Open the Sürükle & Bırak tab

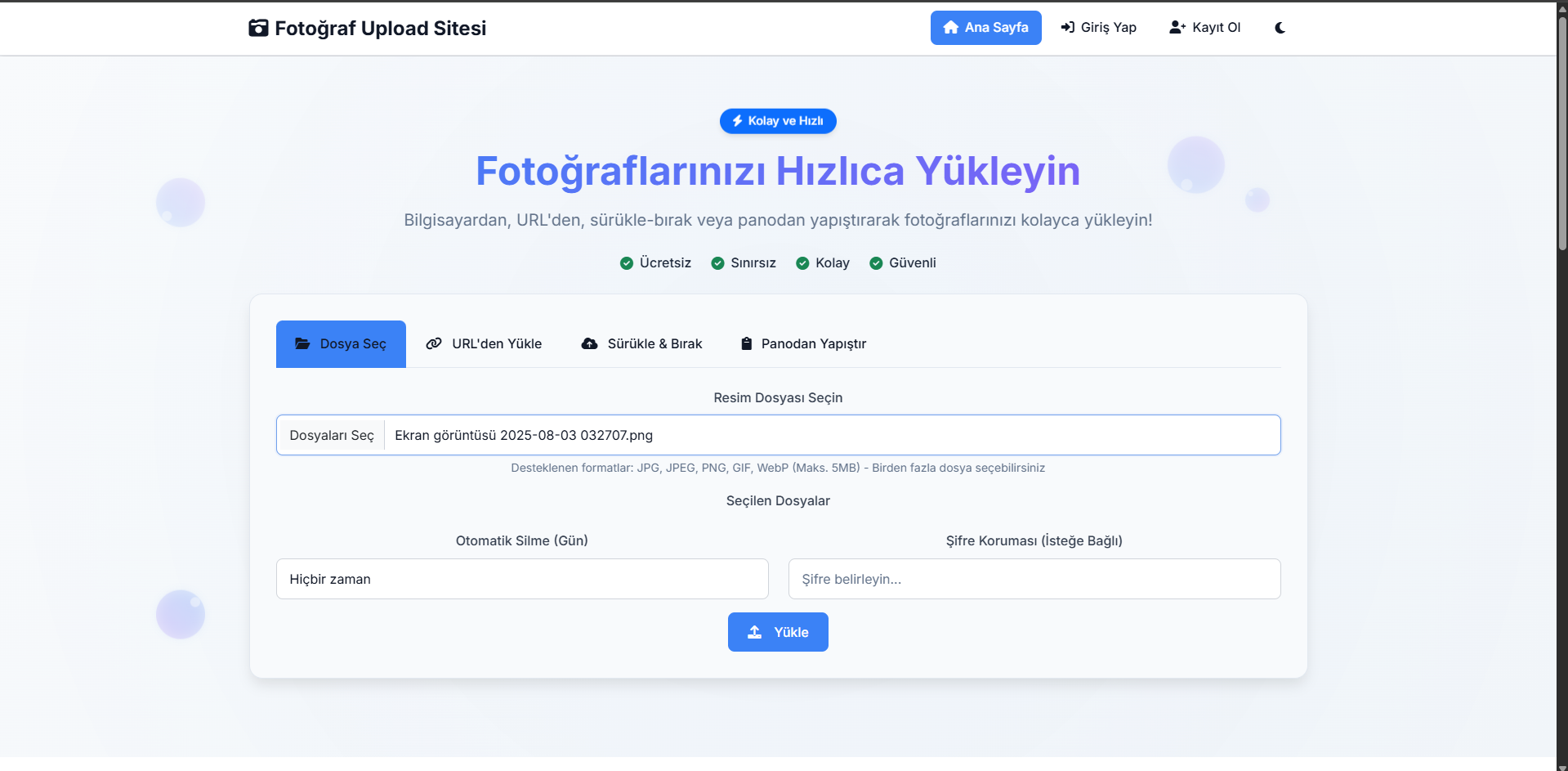coord(641,343)
